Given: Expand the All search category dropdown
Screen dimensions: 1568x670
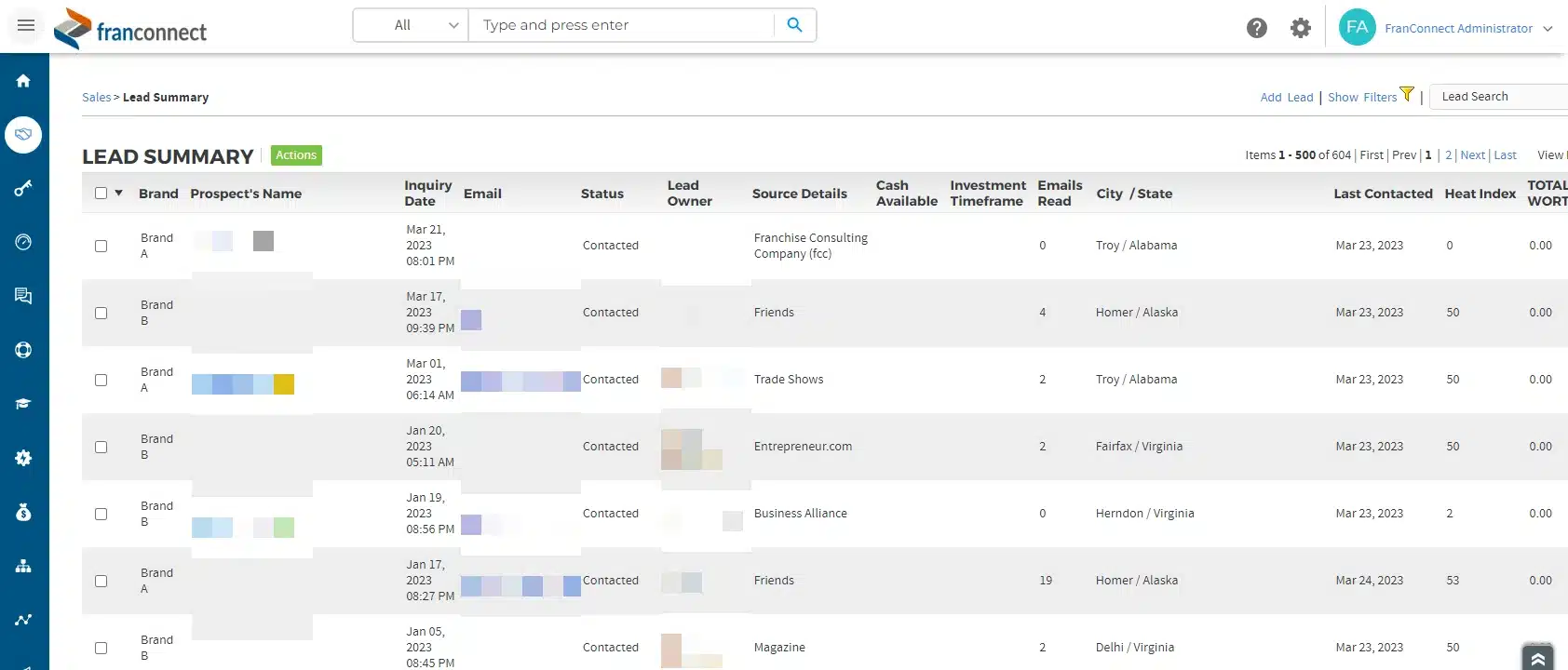Looking at the screenshot, I should pyautogui.click(x=411, y=25).
